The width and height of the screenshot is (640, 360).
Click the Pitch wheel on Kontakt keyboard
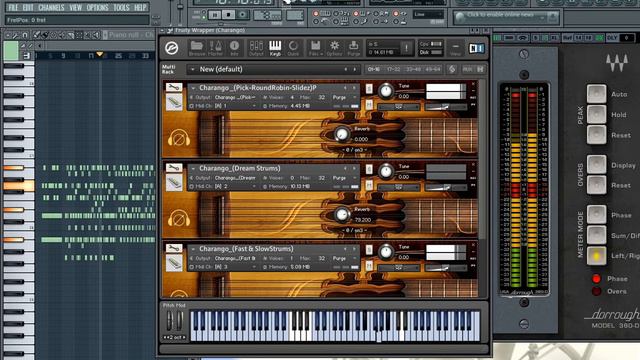(169, 320)
